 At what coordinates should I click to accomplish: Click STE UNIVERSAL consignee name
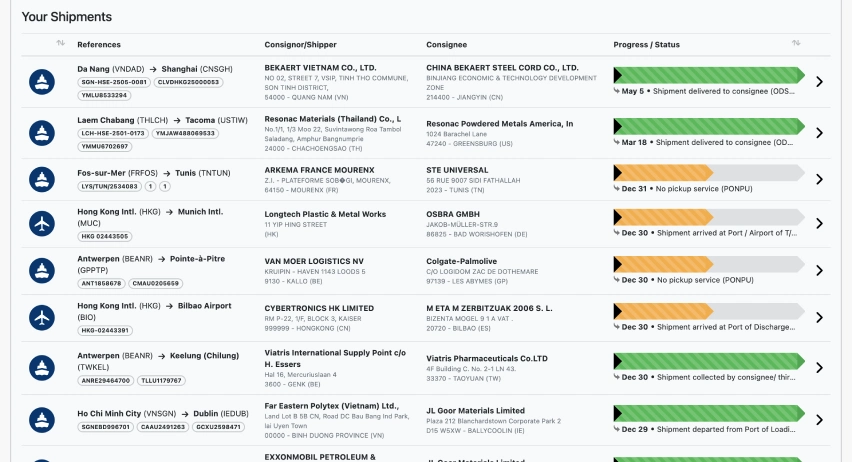click(x=457, y=170)
